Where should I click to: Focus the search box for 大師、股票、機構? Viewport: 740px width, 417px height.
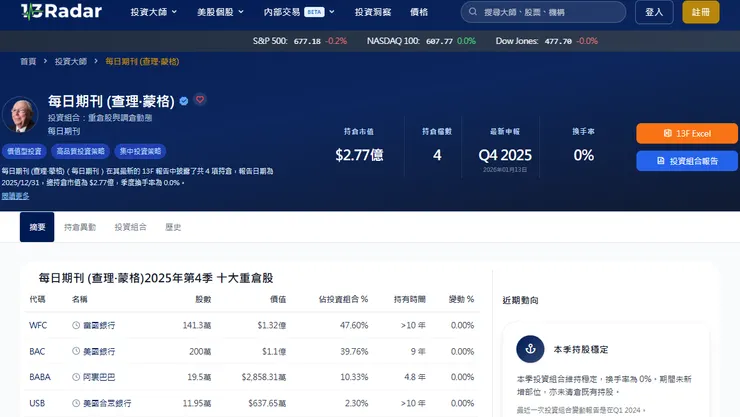tap(543, 12)
